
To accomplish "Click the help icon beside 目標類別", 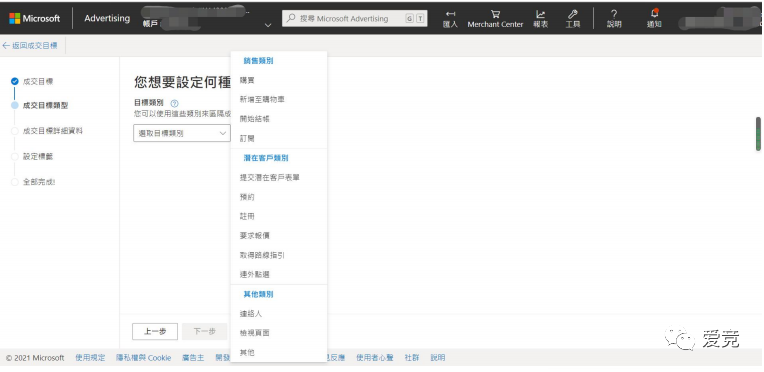I will pos(174,103).
